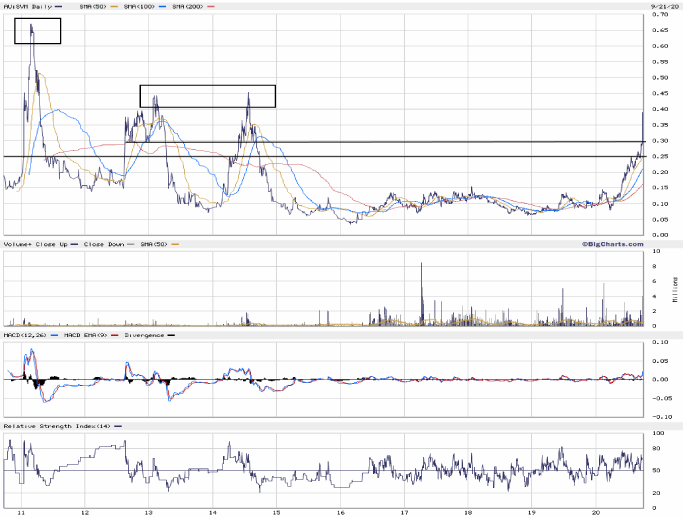The width and height of the screenshot is (683, 518).
Task: Click the BigCharts.com watermark link
Action: 610,243
